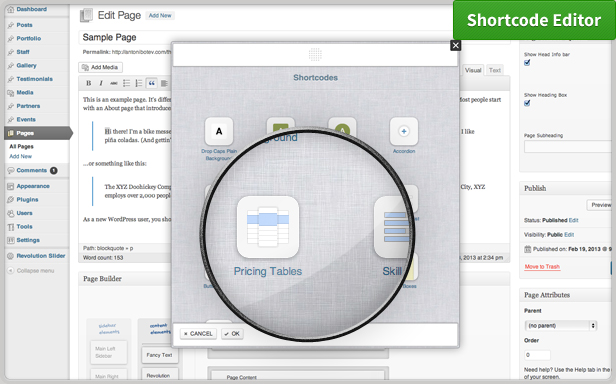Click Add New under Pages

click(20, 156)
